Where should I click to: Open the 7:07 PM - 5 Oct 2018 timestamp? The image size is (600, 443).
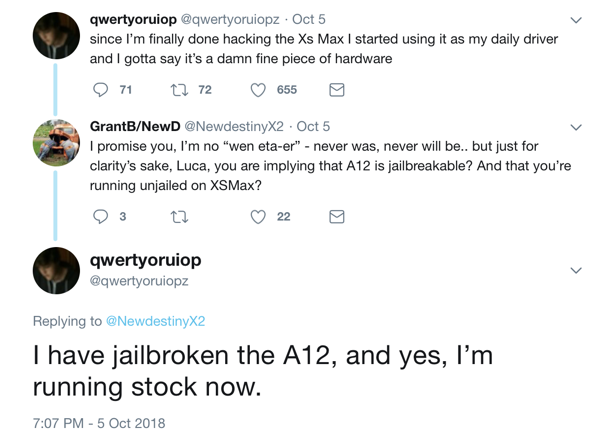click(99, 423)
